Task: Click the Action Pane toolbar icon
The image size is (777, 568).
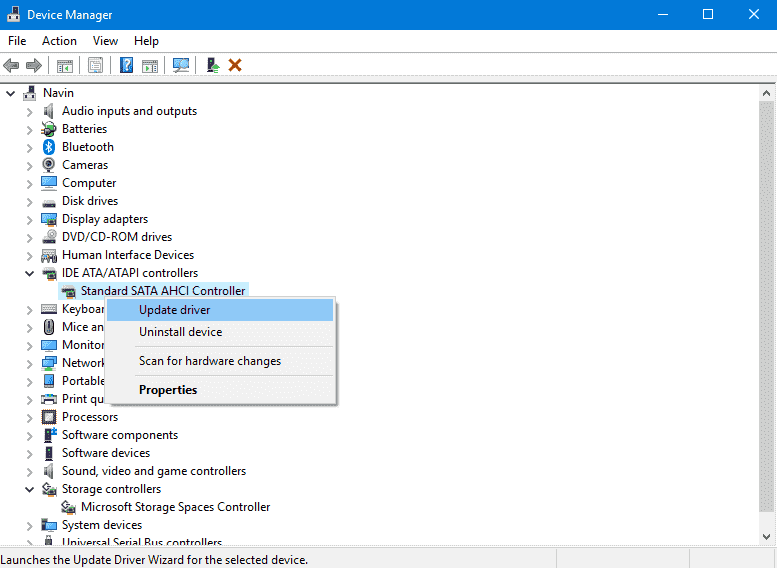Action: point(150,65)
